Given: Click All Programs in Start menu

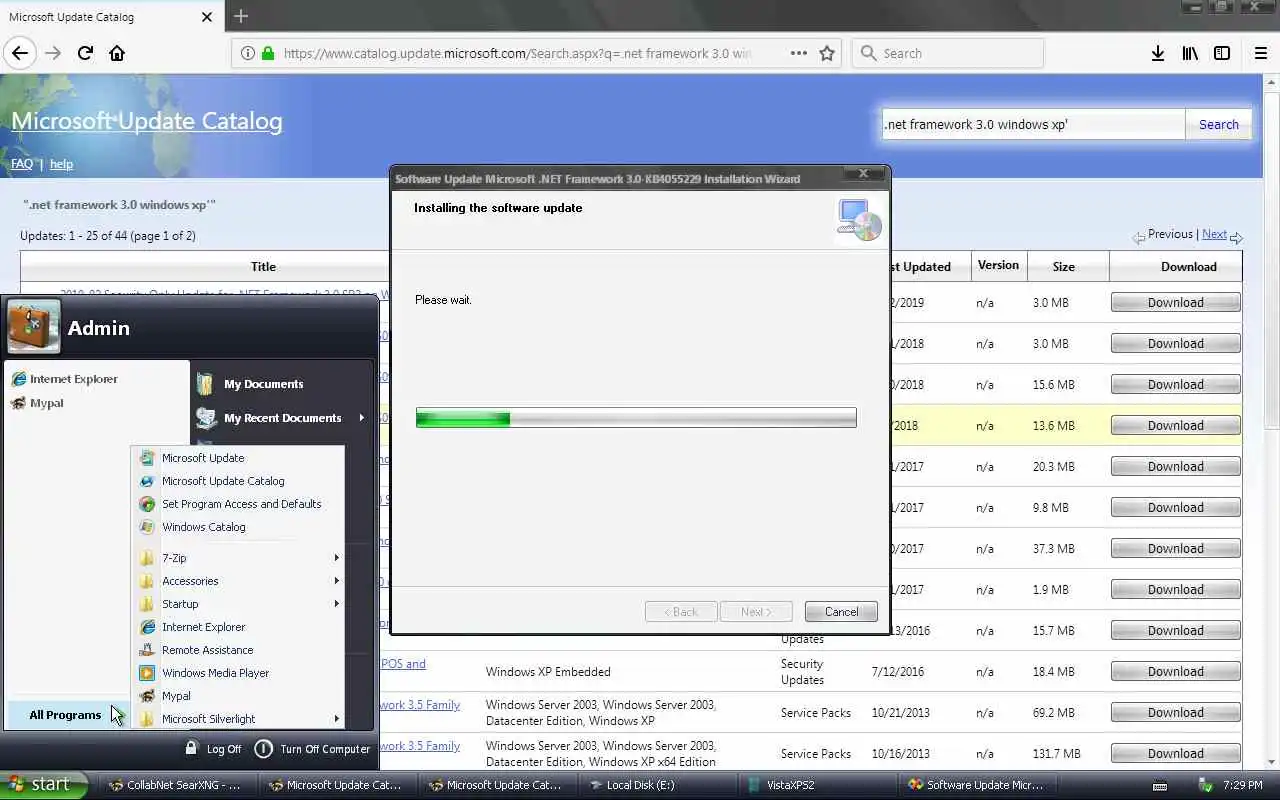Looking at the screenshot, I should coord(67,715).
